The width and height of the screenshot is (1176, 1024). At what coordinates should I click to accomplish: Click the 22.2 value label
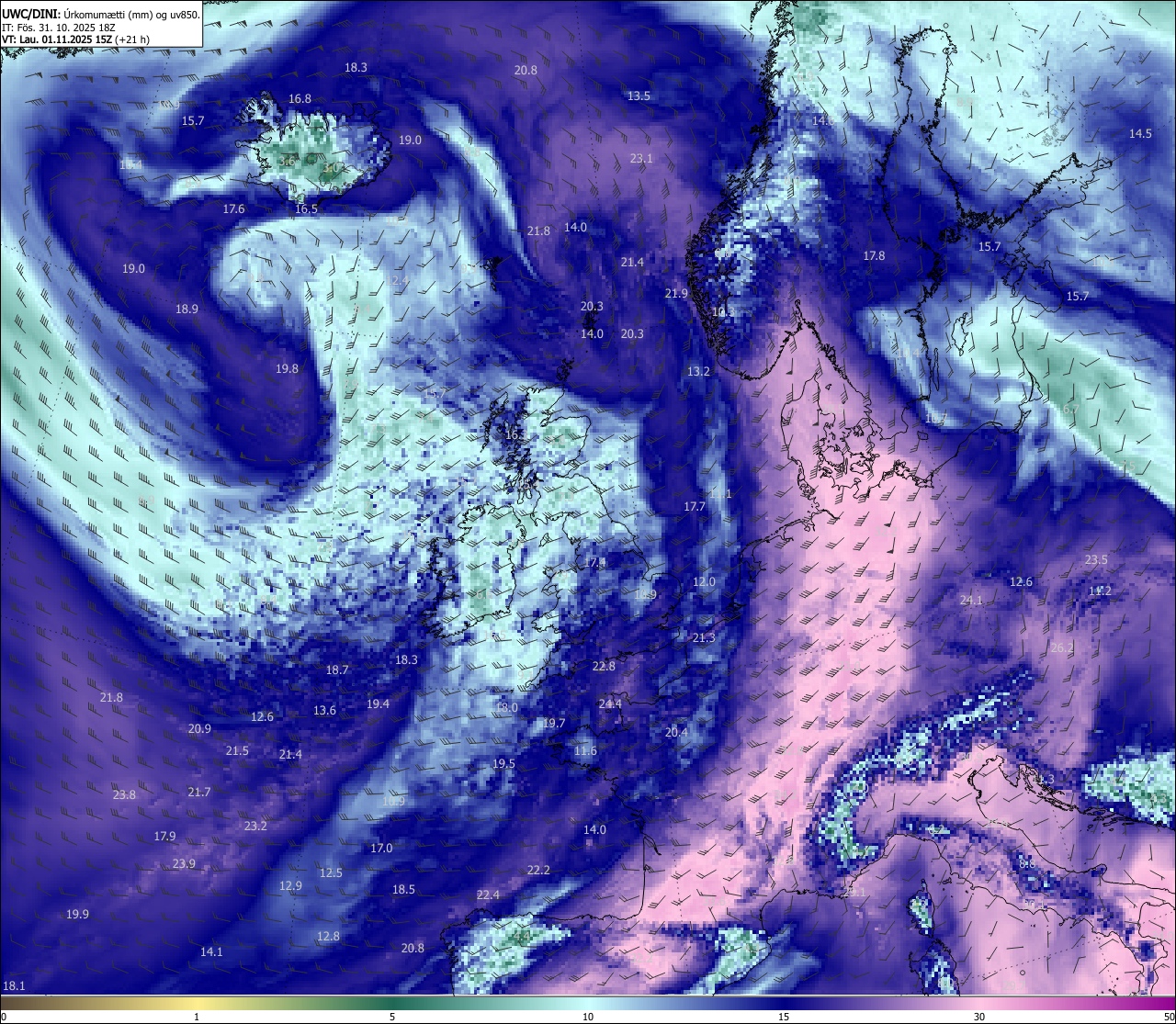click(x=538, y=870)
